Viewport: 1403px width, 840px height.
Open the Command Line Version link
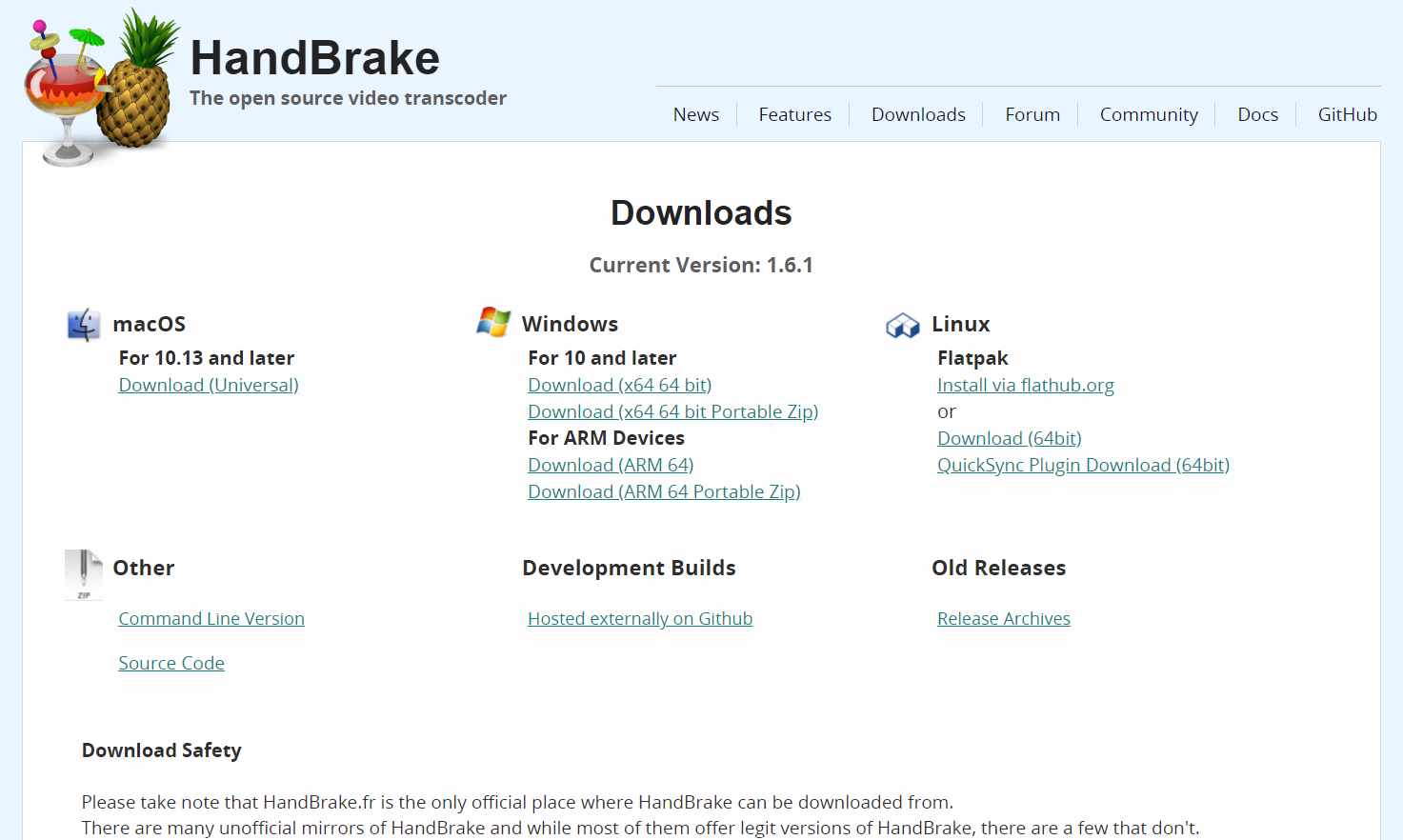click(x=211, y=618)
